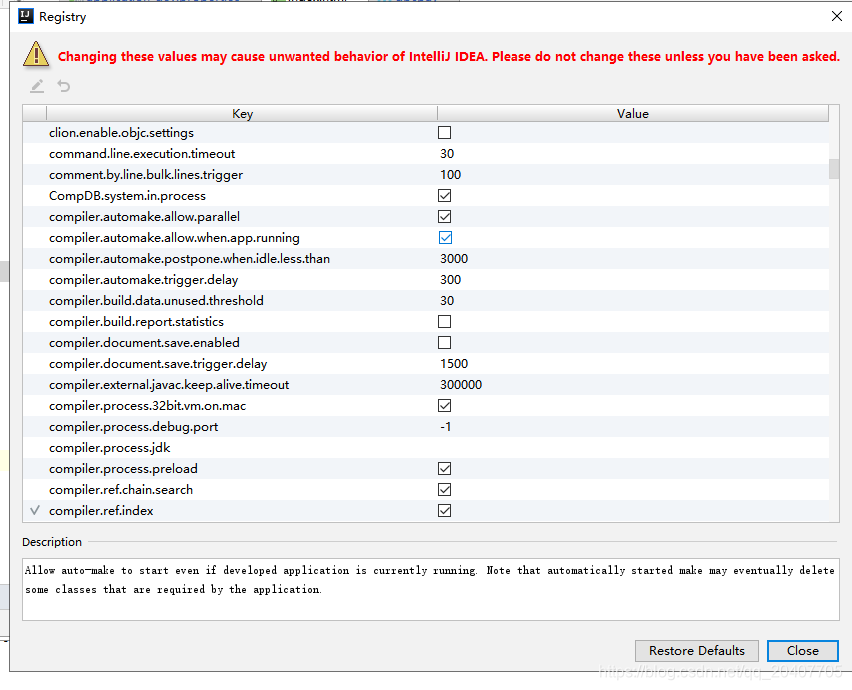The image size is (852, 690).
Task: Toggle compiler.automake.allow.parallel checkbox
Action: (444, 217)
